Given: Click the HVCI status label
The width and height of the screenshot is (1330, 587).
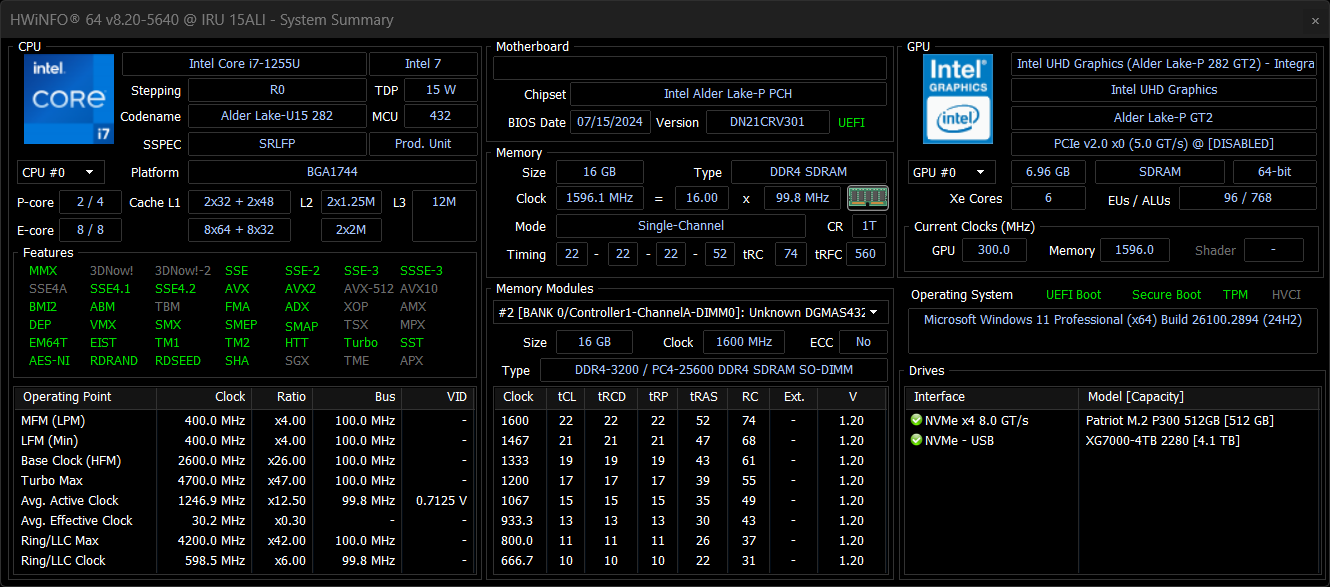Looking at the screenshot, I should [1286, 294].
